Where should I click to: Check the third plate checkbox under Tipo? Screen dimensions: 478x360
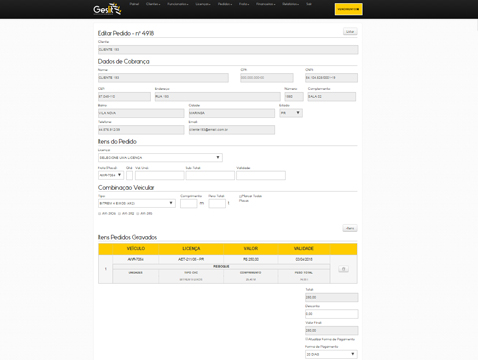click(138, 214)
